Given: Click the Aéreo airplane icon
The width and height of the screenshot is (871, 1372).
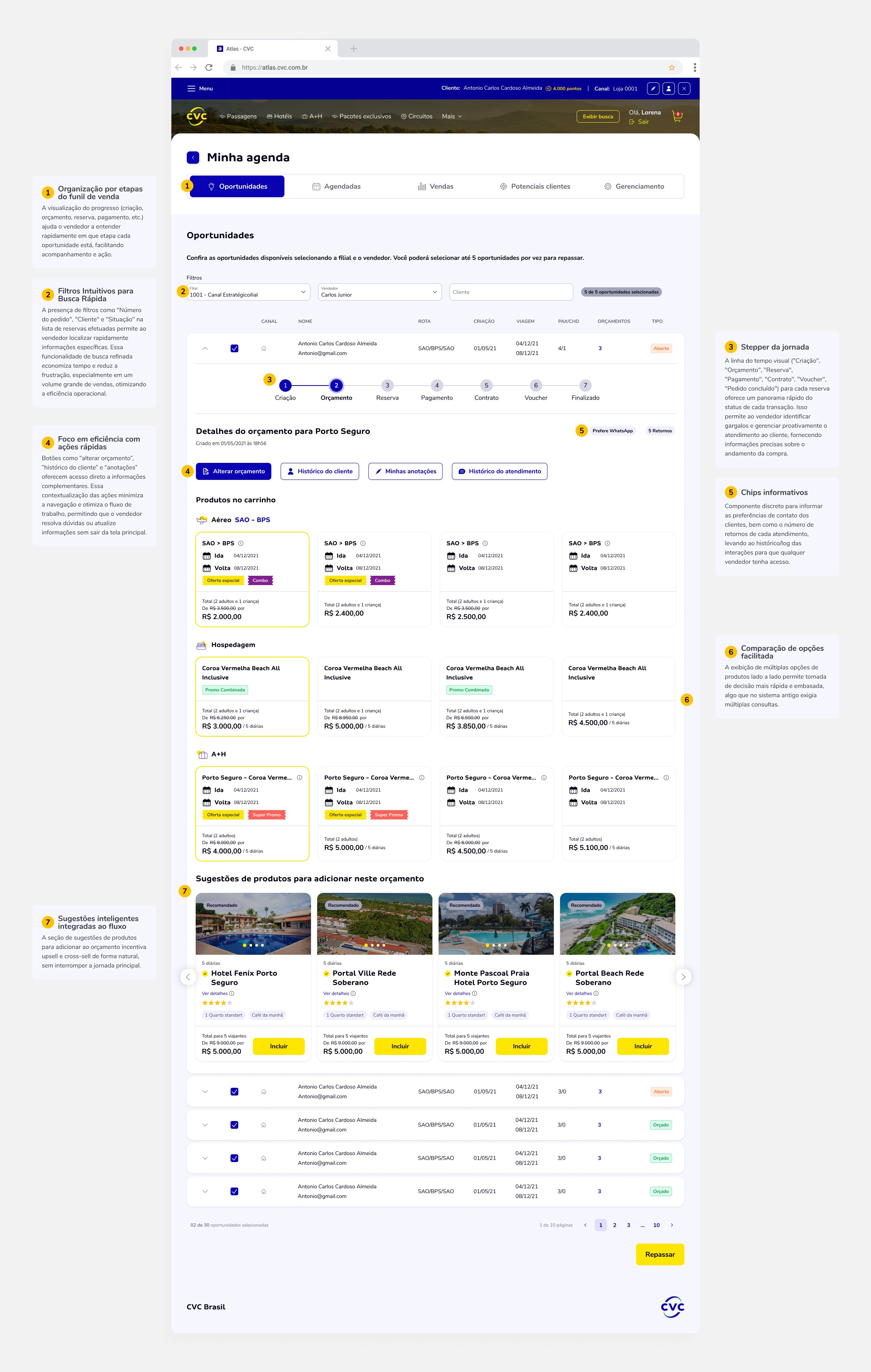Looking at the screenshot, I should 202,520.
